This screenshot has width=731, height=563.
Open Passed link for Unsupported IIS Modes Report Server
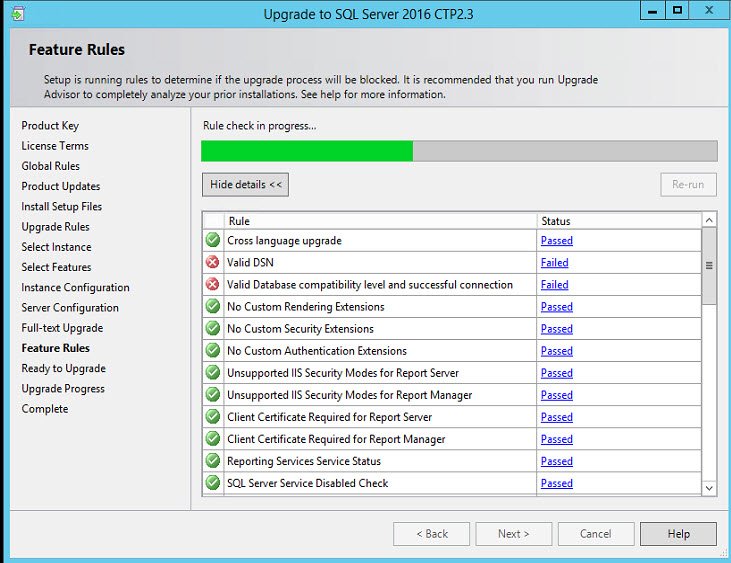[557, 373]
